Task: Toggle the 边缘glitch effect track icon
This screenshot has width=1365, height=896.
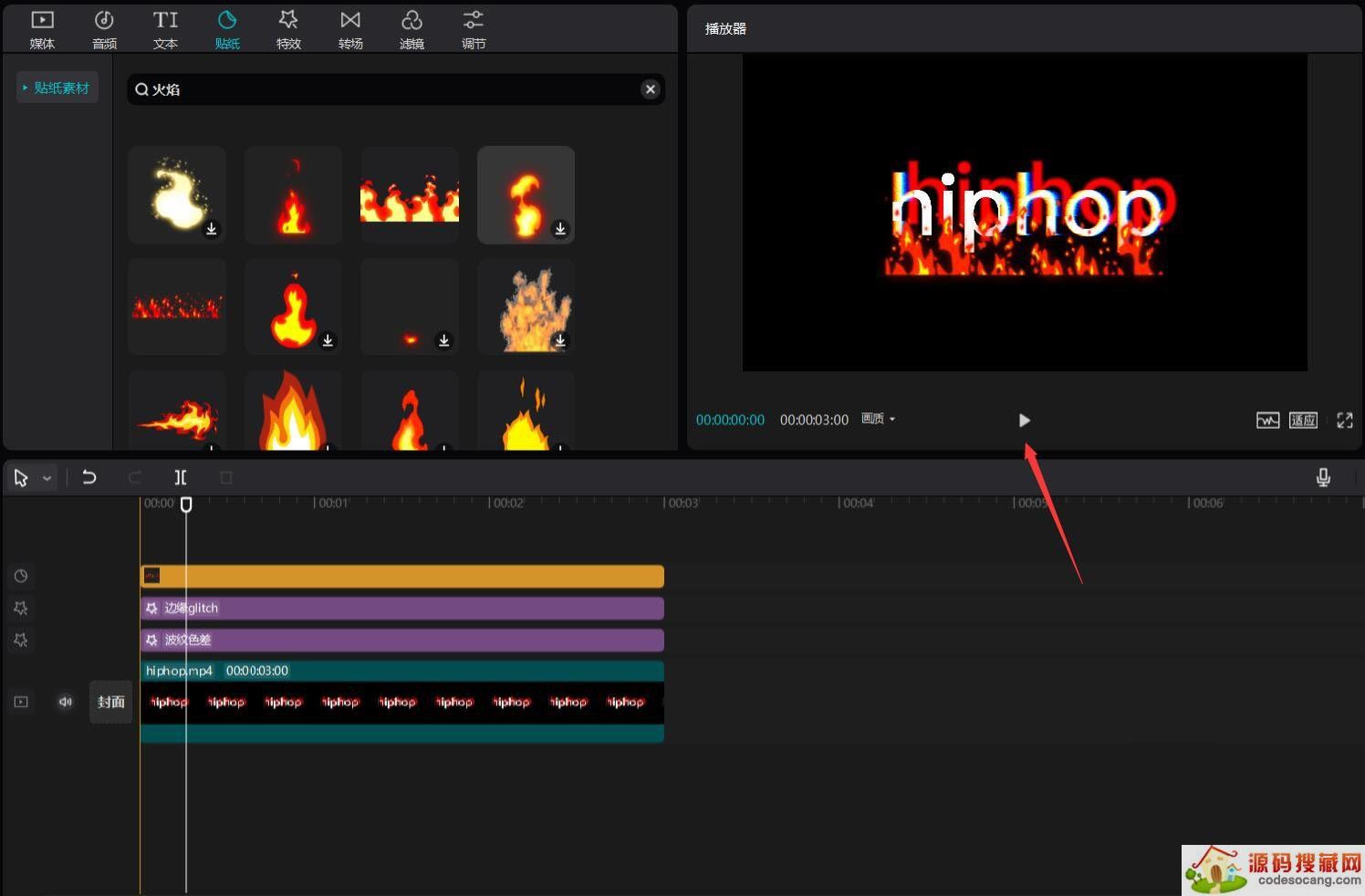Action: point(21,608)
